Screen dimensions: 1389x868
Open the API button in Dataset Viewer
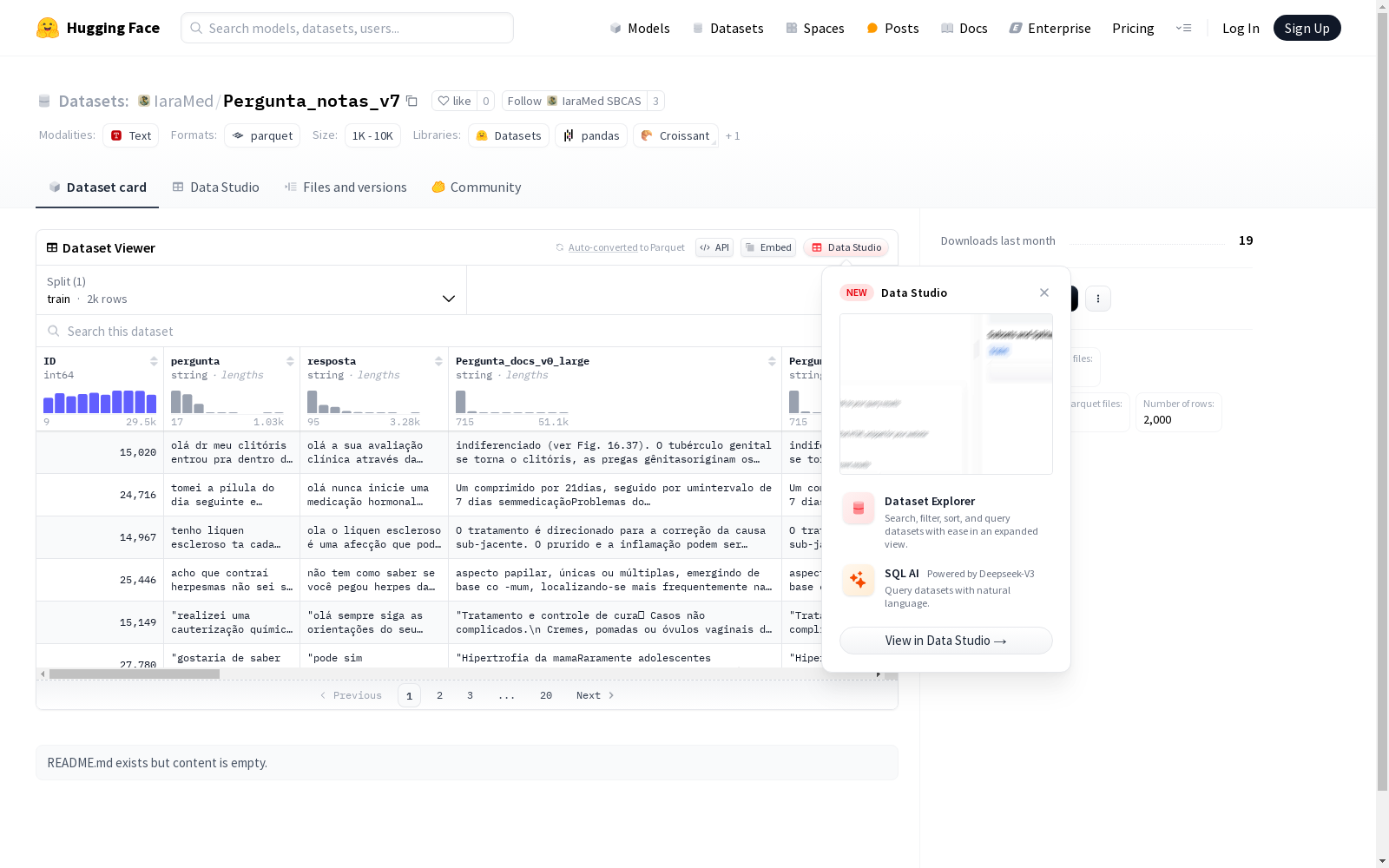[x=714, y=247]
